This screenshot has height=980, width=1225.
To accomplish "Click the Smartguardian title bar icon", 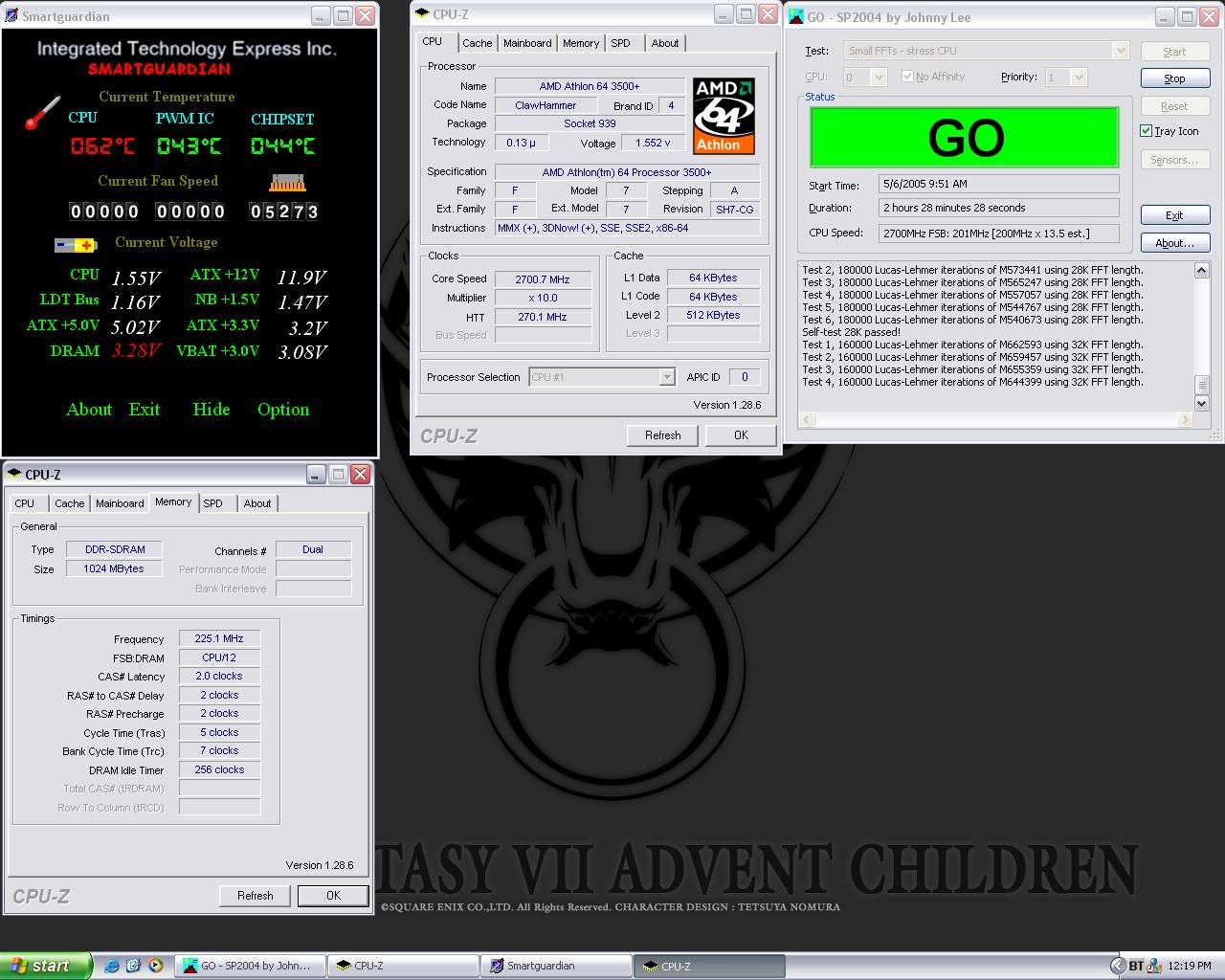I will pos(11,16).
